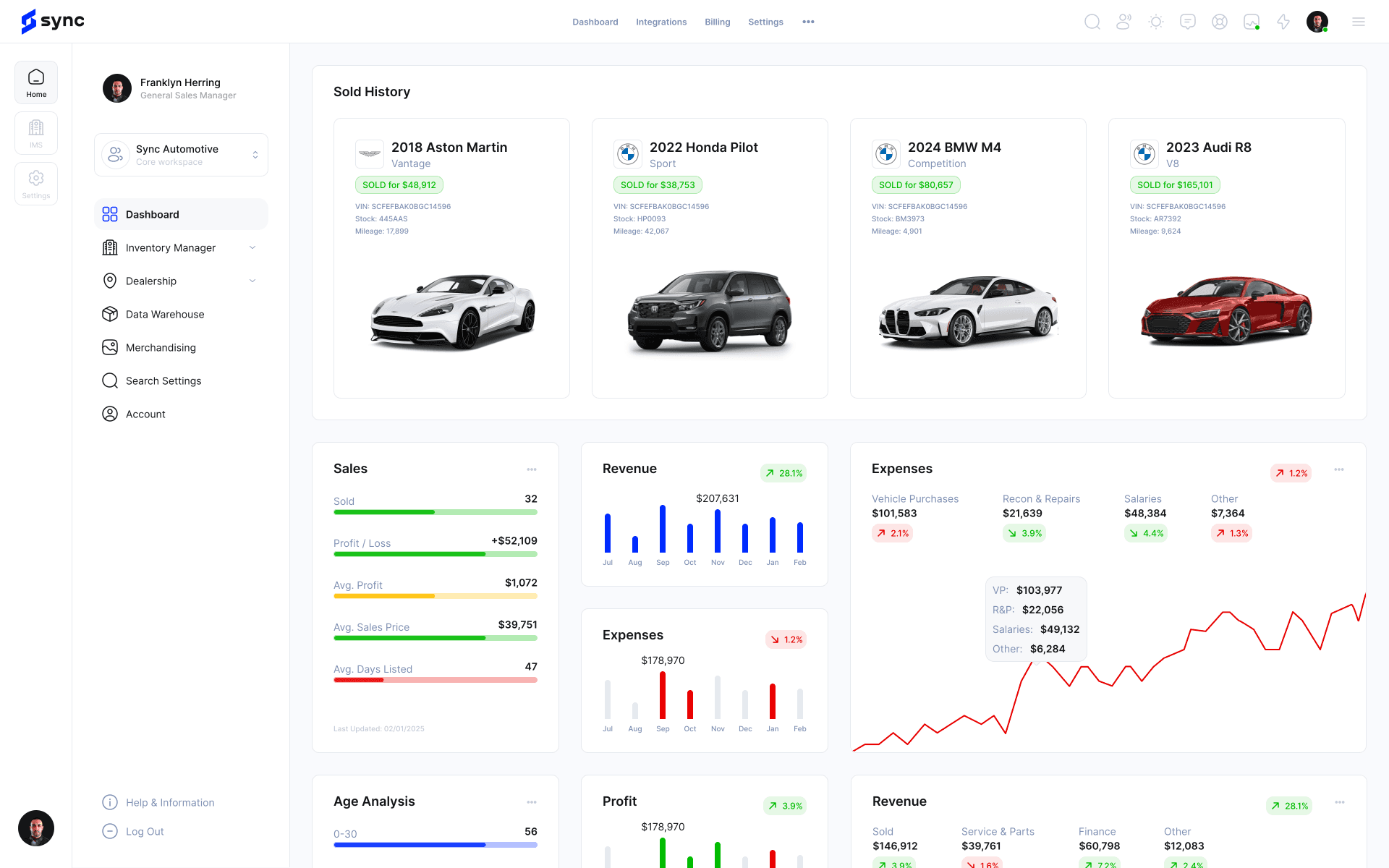Open the top-right profile avatar
The width and height of the screenshot is (1389, 868).
pos(1317,22)
